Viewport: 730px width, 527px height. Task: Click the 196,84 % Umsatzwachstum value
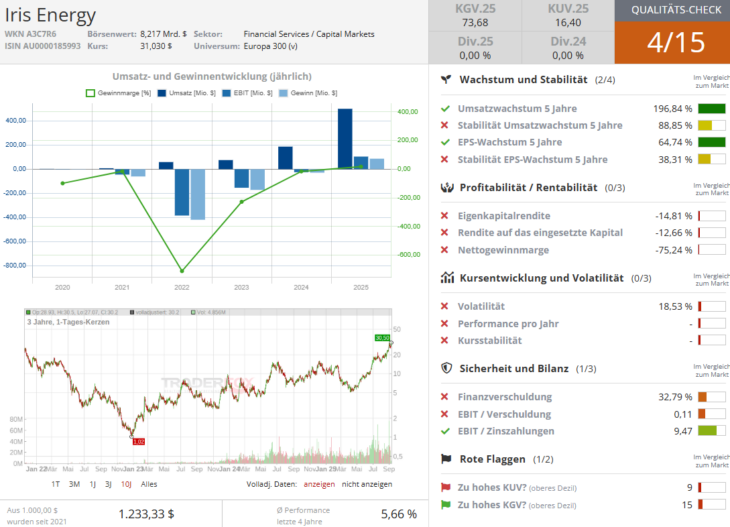(673, 108)
